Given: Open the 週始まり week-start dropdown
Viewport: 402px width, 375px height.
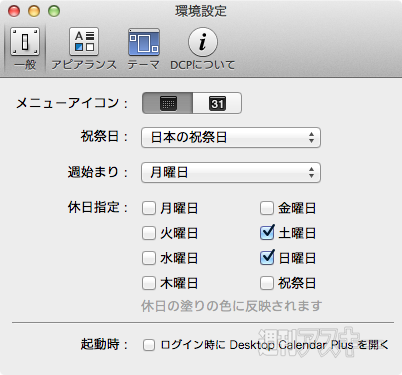Looking at the screenshot, I should (231, 172).
